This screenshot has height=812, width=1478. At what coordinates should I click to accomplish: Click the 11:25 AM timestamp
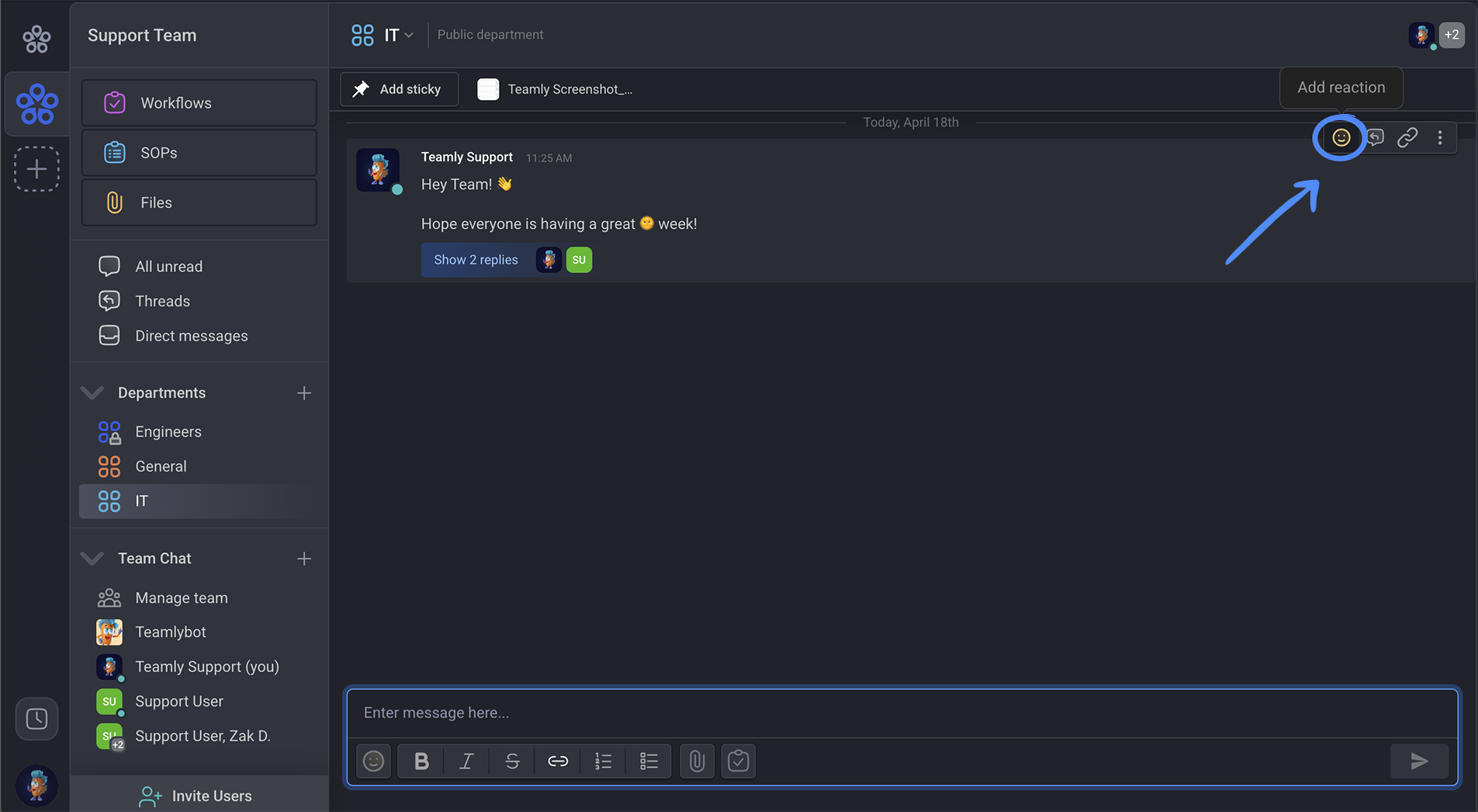(x=549, y=157)
